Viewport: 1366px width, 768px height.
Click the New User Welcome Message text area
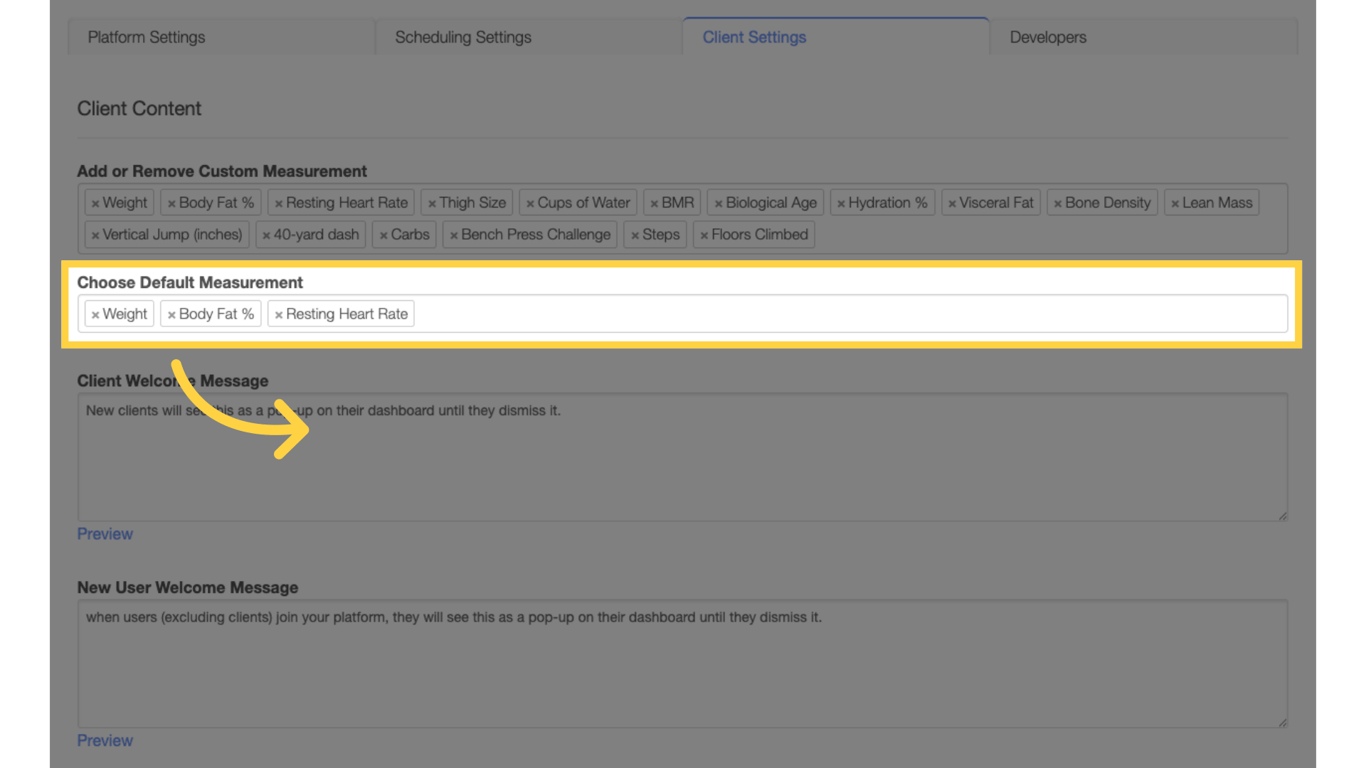682,672
